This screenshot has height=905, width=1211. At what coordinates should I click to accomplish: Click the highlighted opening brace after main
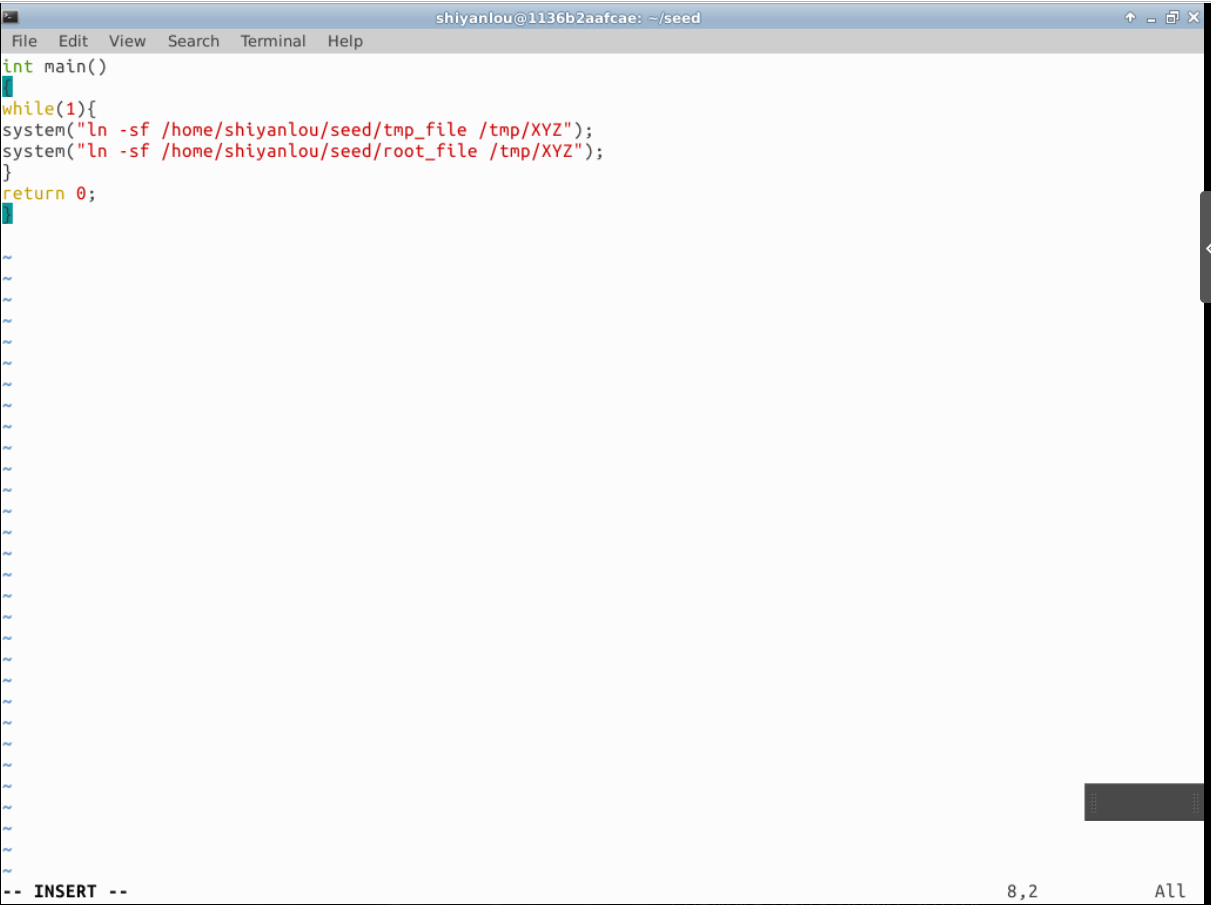pyautogui.click(x=7, y=87)
